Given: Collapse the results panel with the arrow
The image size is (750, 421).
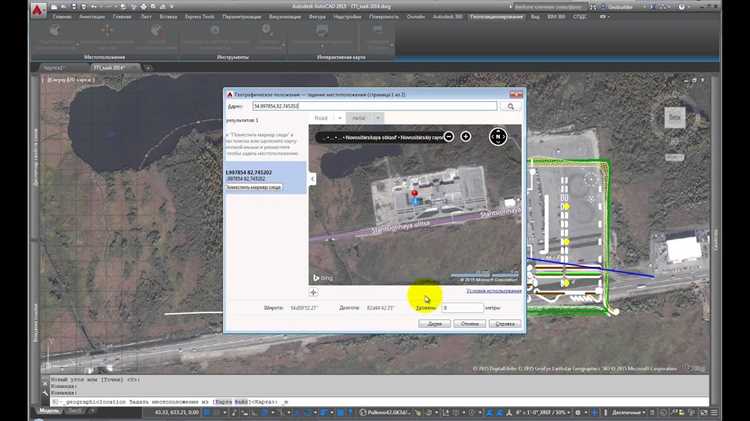Looking at the screenshot, I should pos(312,179).
